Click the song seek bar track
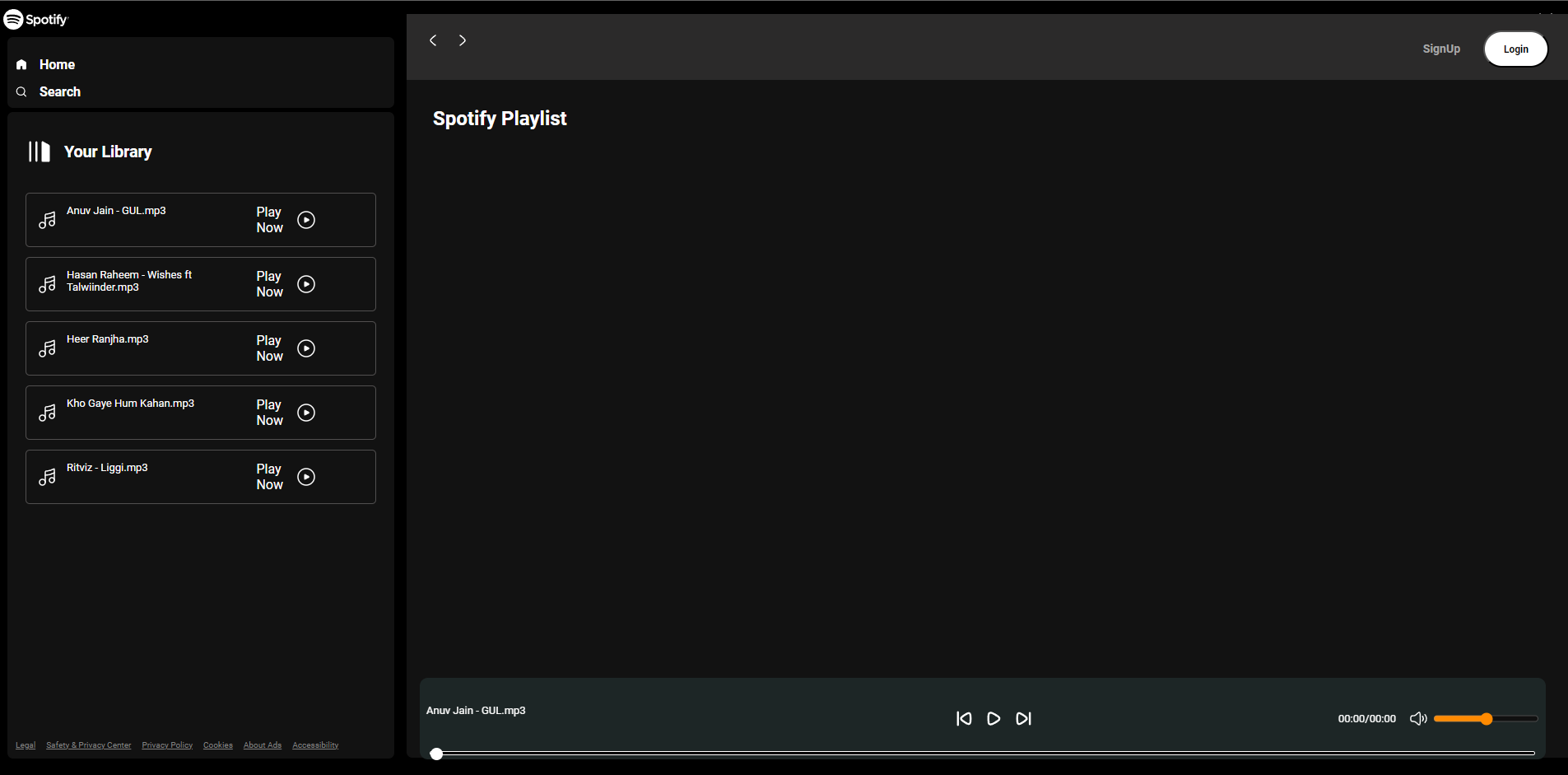1568x775 pixels. 984,753
